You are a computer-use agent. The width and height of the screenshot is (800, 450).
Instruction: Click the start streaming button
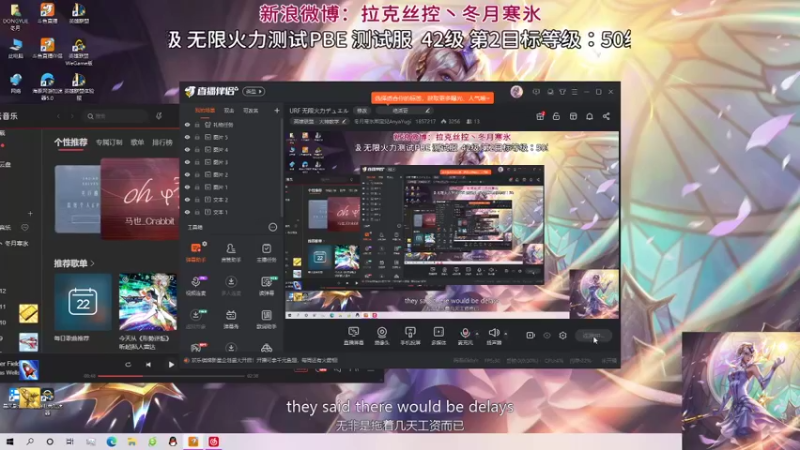click(593, 335)
